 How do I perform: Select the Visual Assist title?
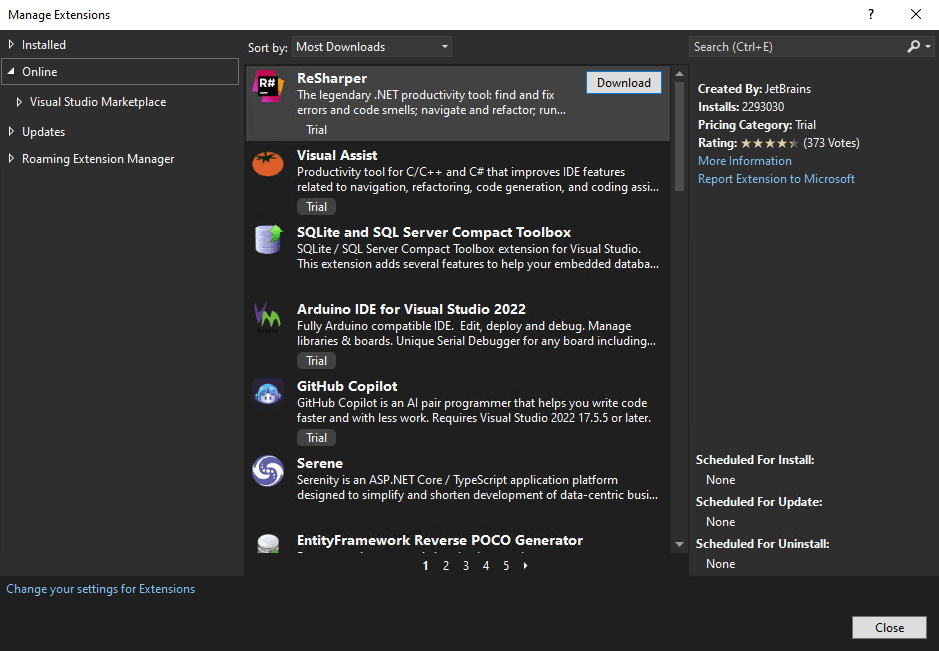tap(337, 155)
